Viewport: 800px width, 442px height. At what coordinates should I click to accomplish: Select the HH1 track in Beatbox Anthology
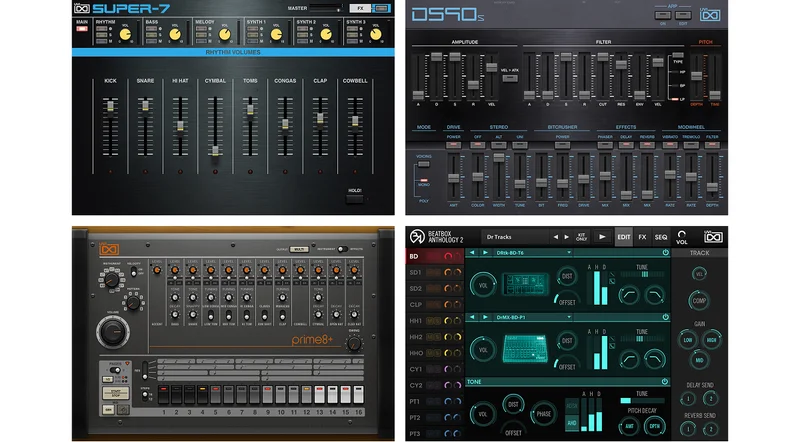click(435, 321)
